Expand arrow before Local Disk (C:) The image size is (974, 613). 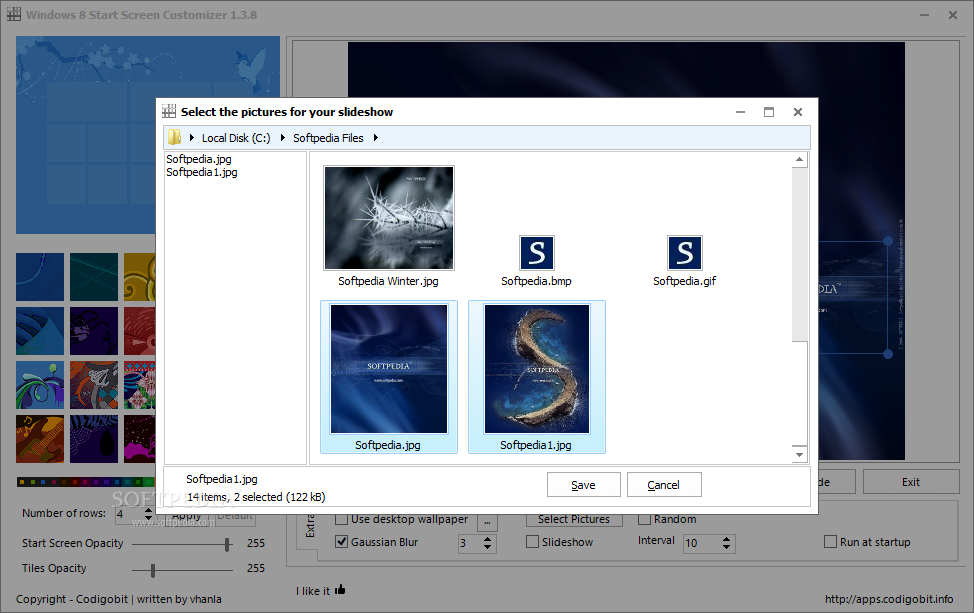[192, 137]
